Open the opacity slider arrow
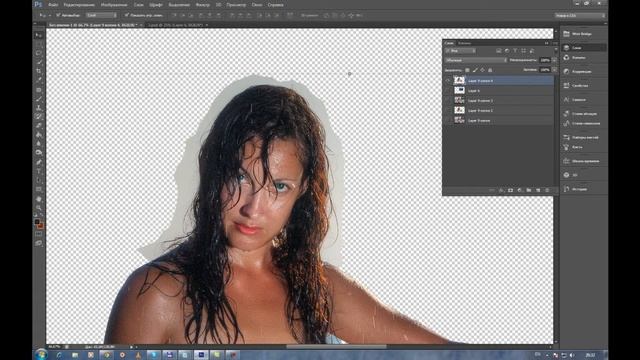Screen dimensions: 640x360 point(554,60)
